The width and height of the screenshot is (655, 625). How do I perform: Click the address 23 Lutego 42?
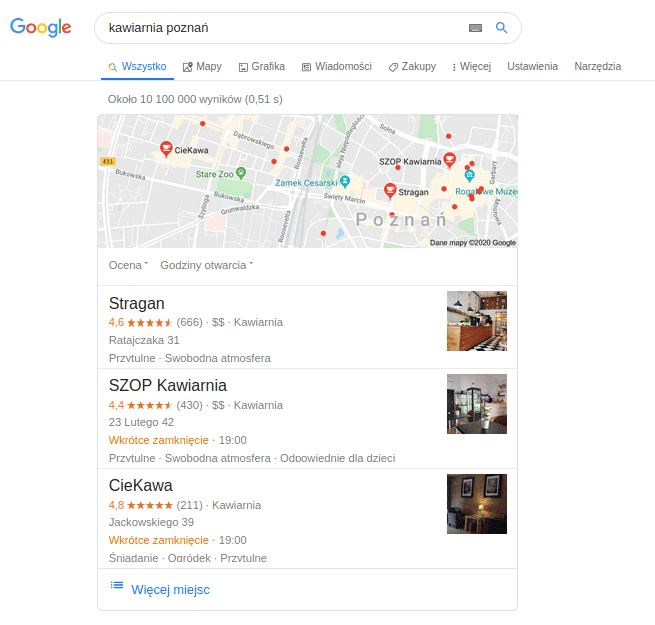(x=141, y=422)
